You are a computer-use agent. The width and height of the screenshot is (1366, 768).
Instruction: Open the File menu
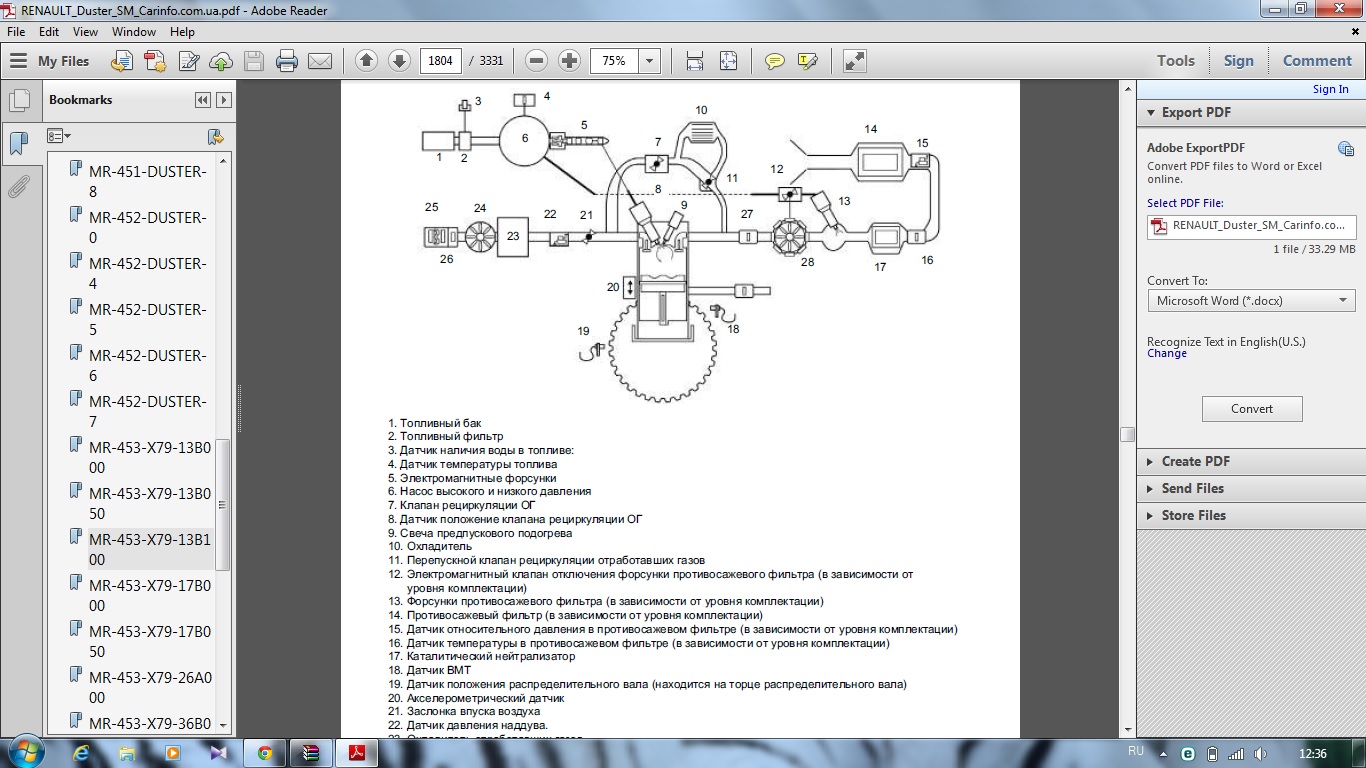click(16, 32)
